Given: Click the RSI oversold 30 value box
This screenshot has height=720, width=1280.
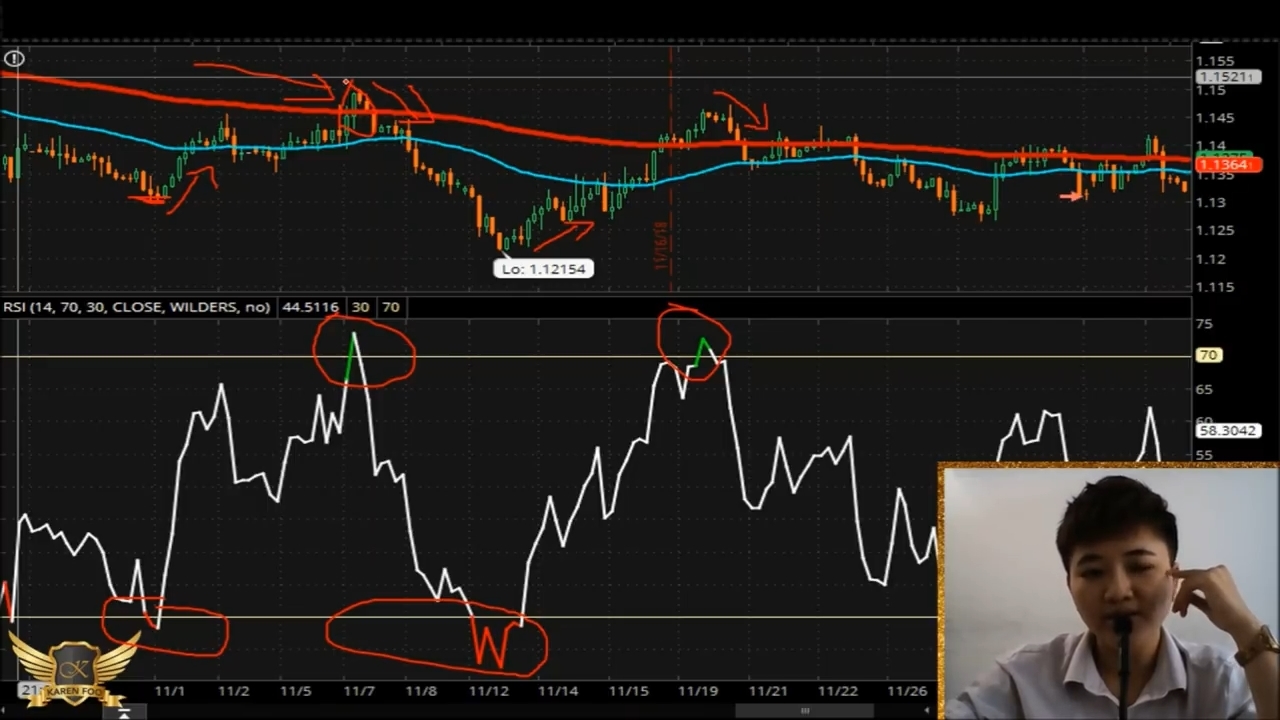Looking at the screenshot, I should point(360,307).
